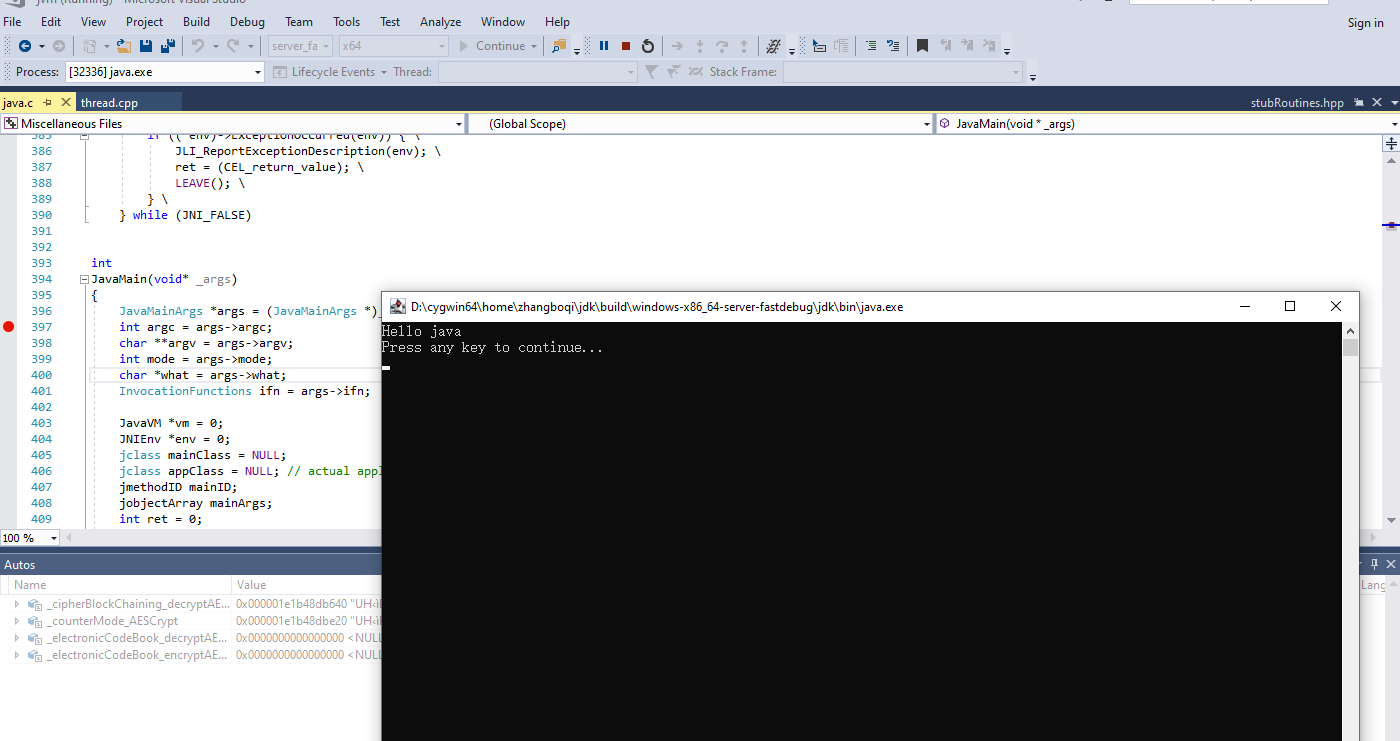Click the console window scrollbar thumb
Image resolution: width=1400 pixels, height=741 pixels.
click(1350, 348)
